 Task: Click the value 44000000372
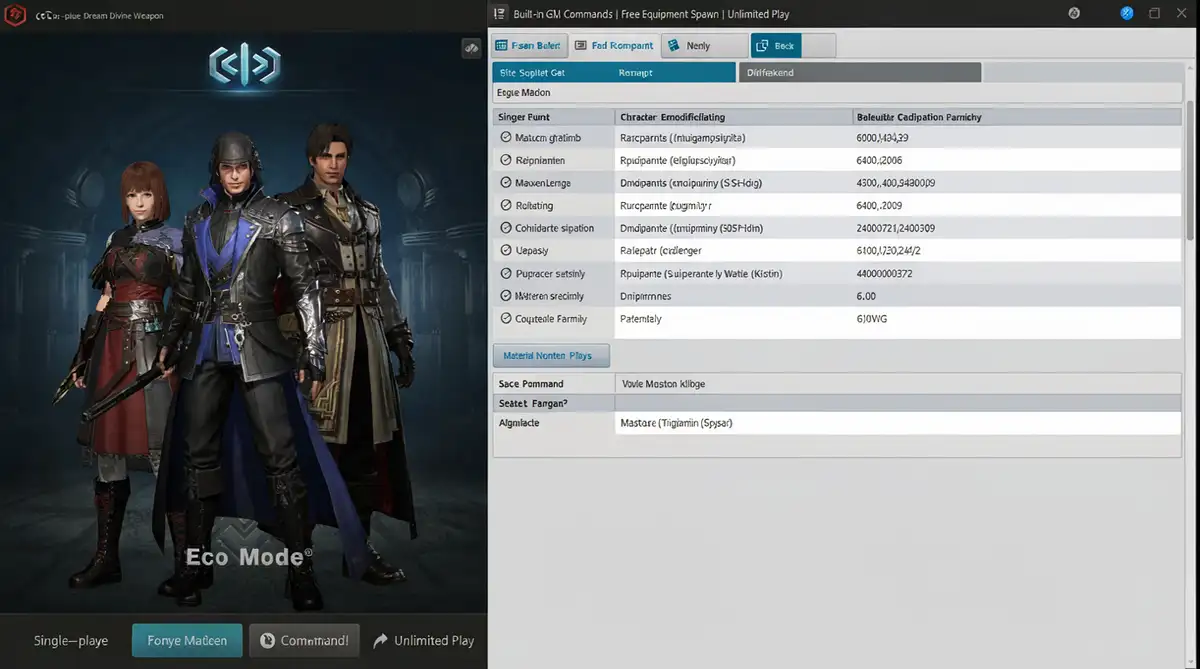(884, 273)
